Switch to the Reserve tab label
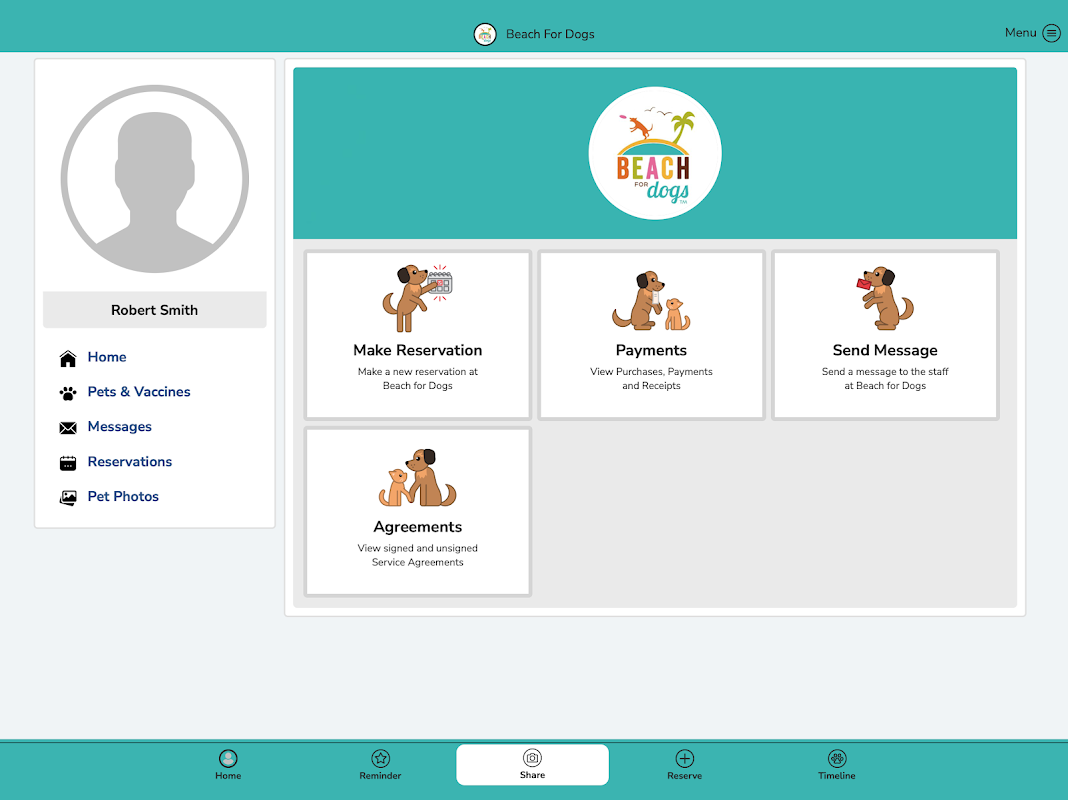 [685, 775]
